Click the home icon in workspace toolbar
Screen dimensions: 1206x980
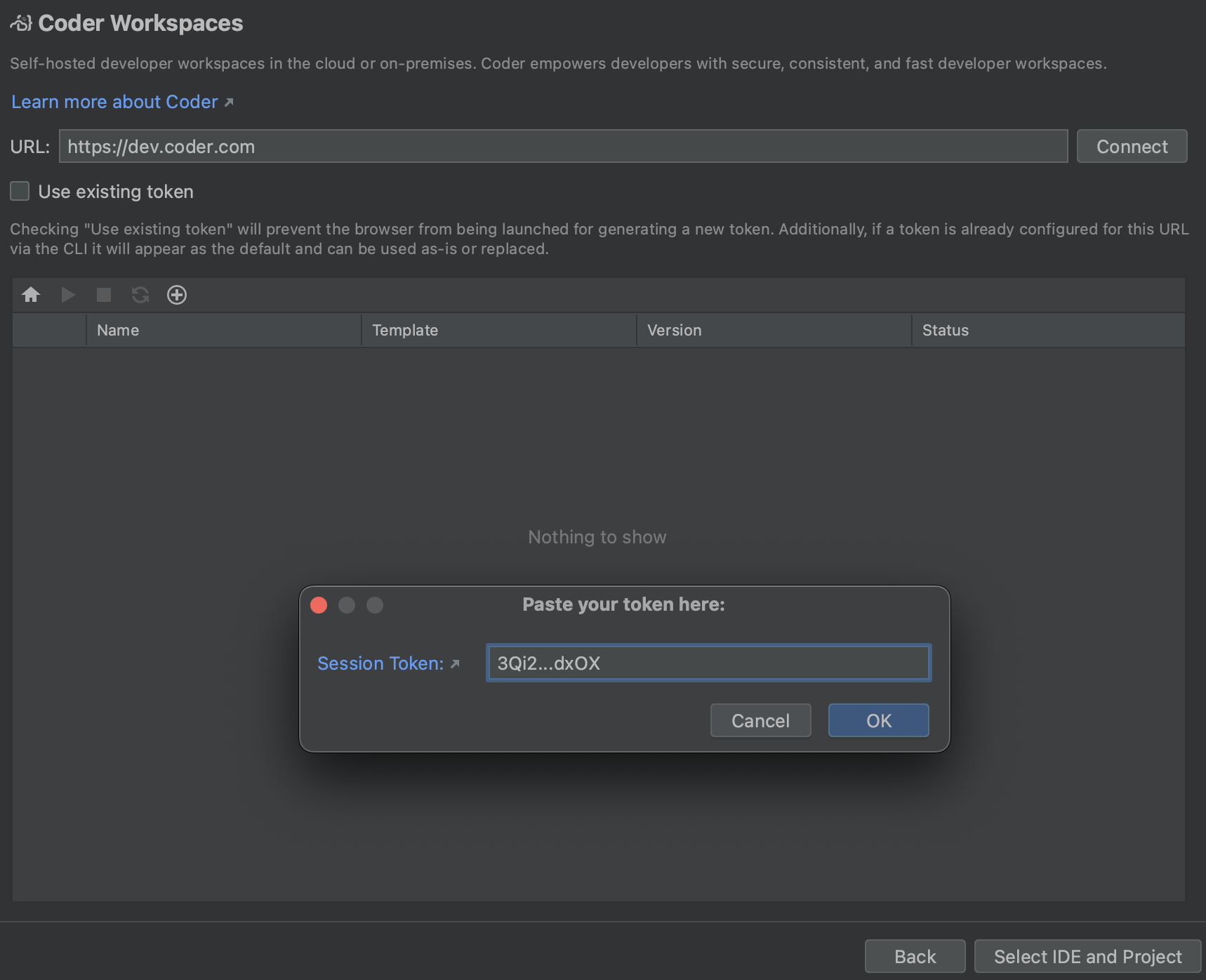pyautogui.click(x=31, y=295)
